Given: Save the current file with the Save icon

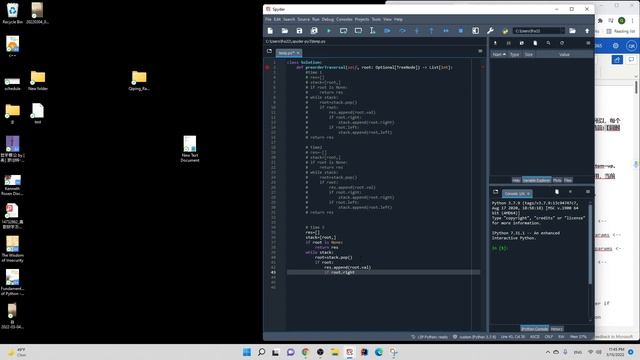Looking at the screenshot, I should (299, 31).
